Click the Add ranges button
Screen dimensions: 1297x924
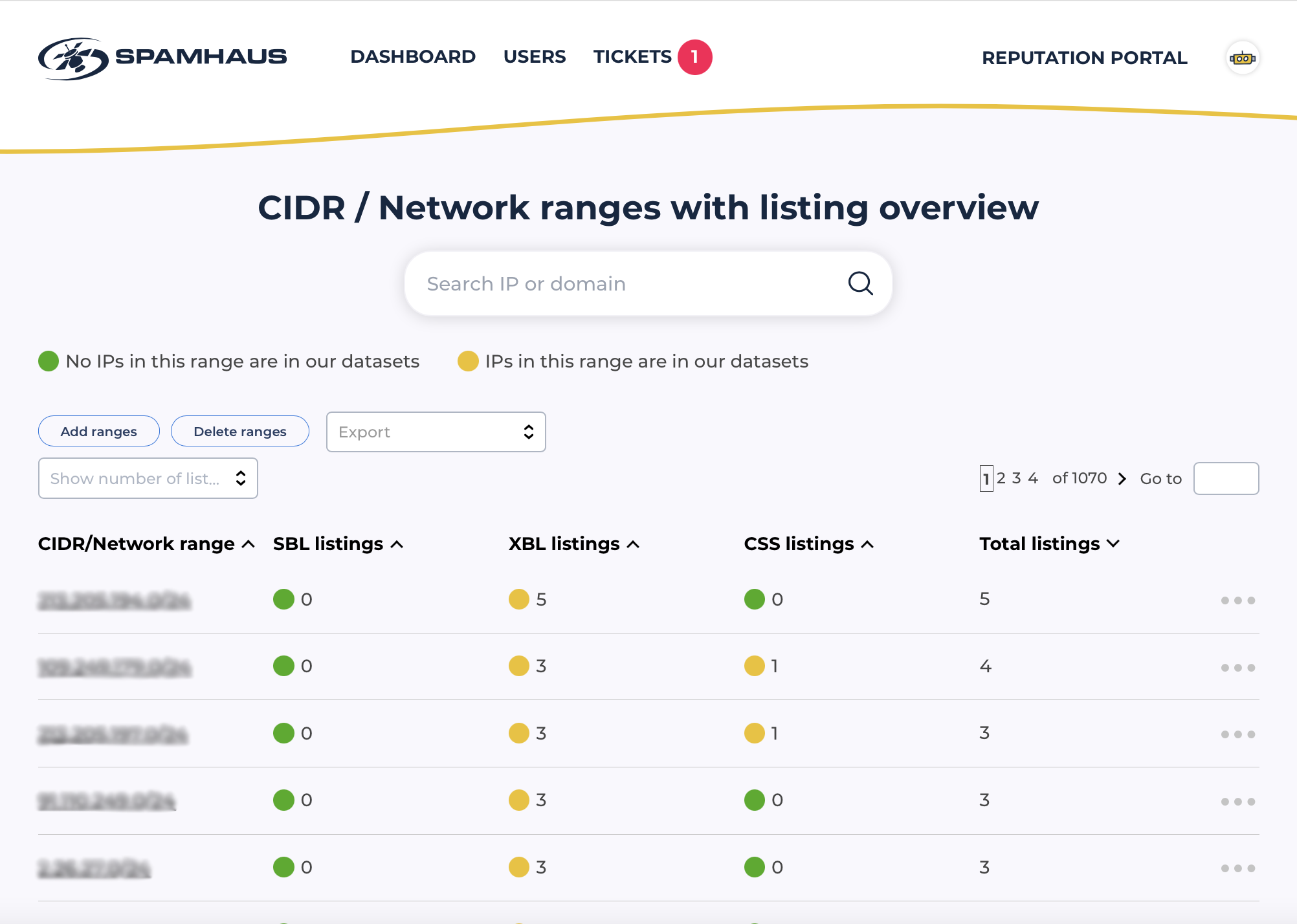tap(98, 432)
